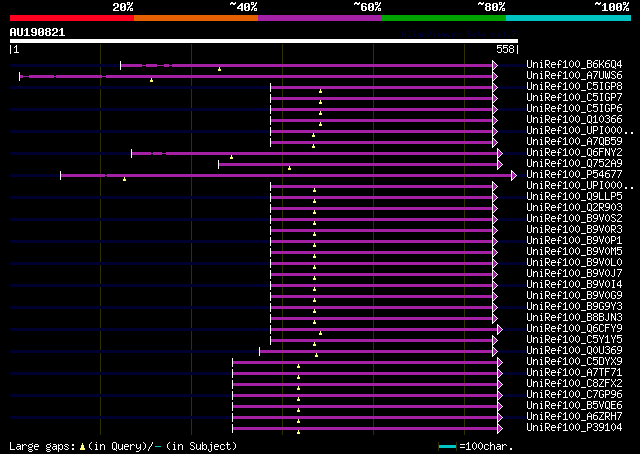Click yellow gap marker under P54677 bar

click(124, 179)
